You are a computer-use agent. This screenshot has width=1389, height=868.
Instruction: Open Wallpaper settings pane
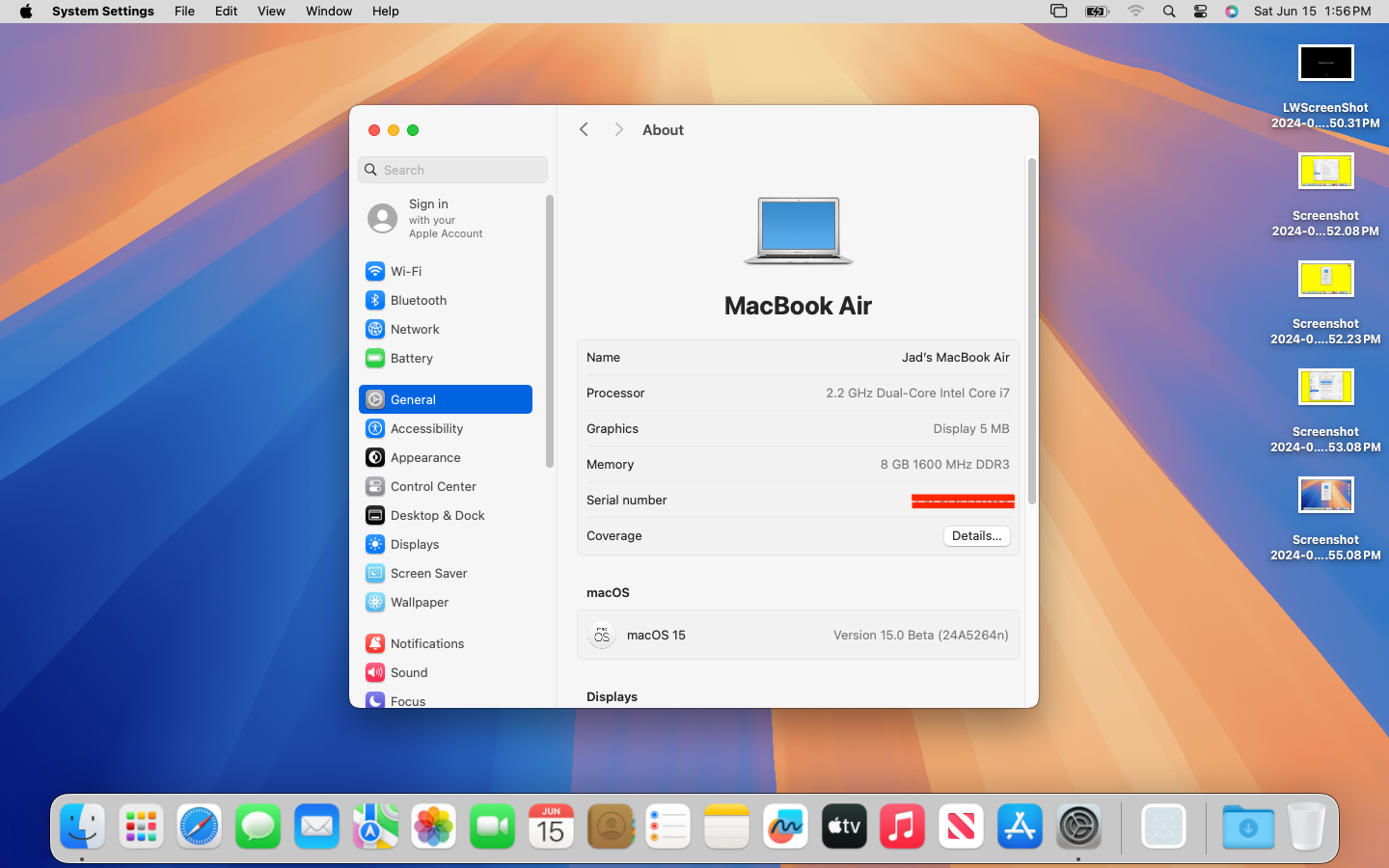click(419, 602)
